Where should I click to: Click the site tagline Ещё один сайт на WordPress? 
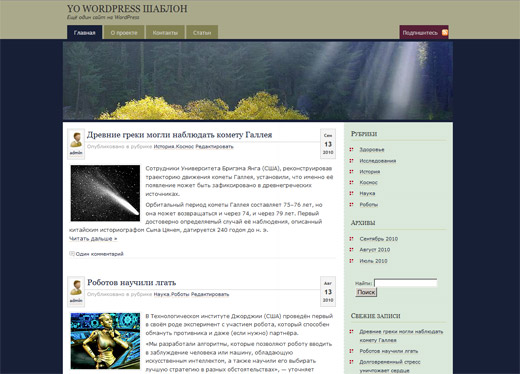103,17
